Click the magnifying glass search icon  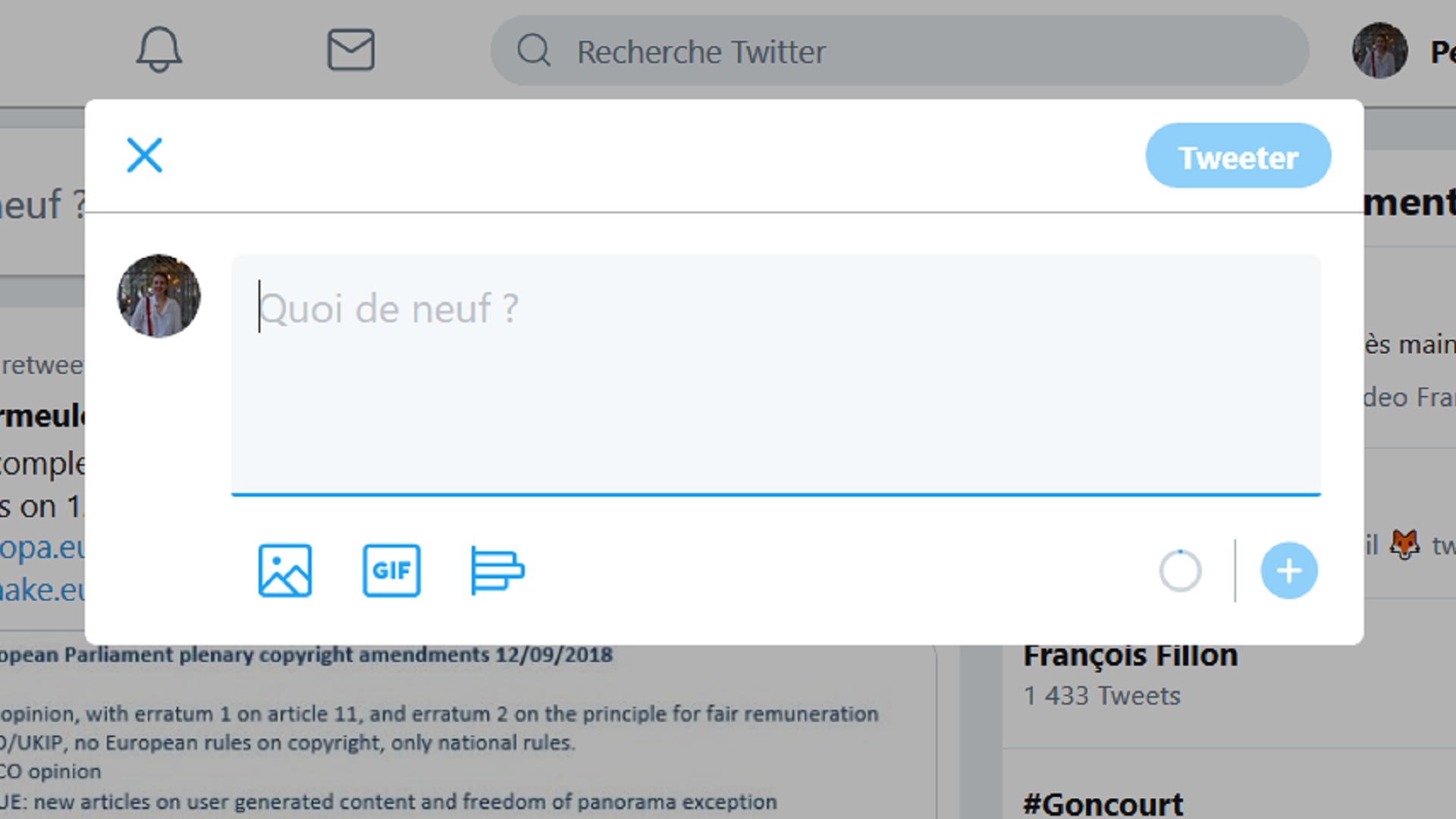pyautogui.click(x=534, y=51)
